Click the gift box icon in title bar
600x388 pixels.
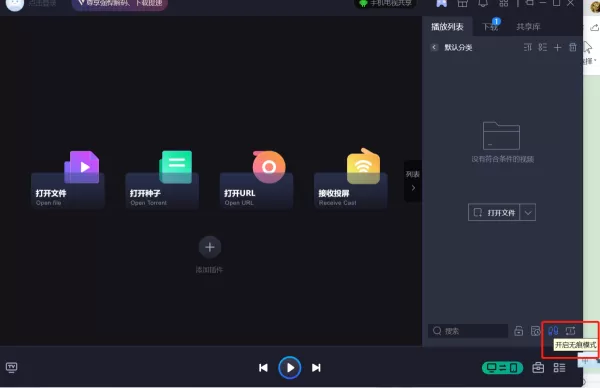coord(462,3)
